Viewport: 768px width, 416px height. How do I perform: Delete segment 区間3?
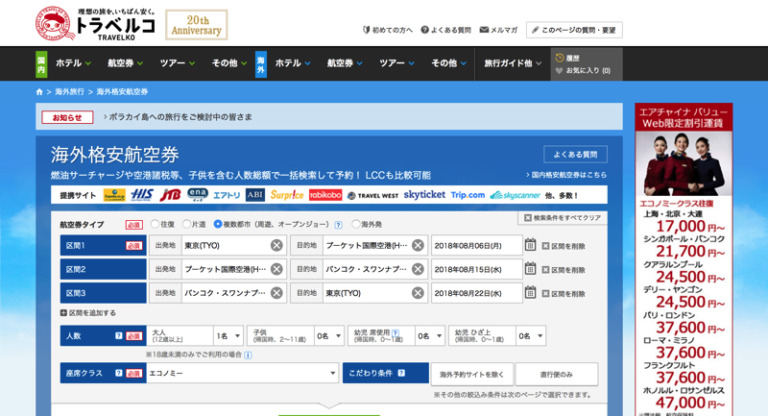click(563, 294)
